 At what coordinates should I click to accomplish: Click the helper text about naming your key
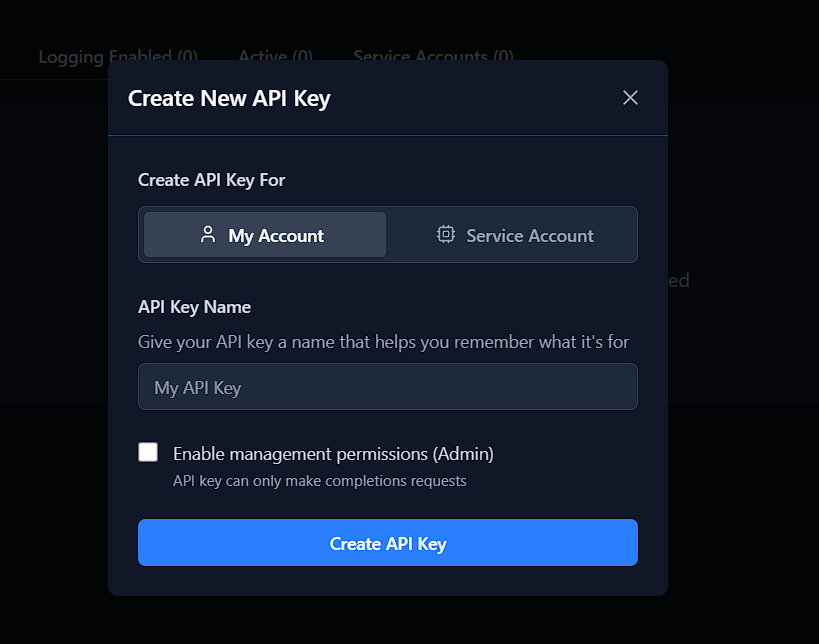[383, 342]
